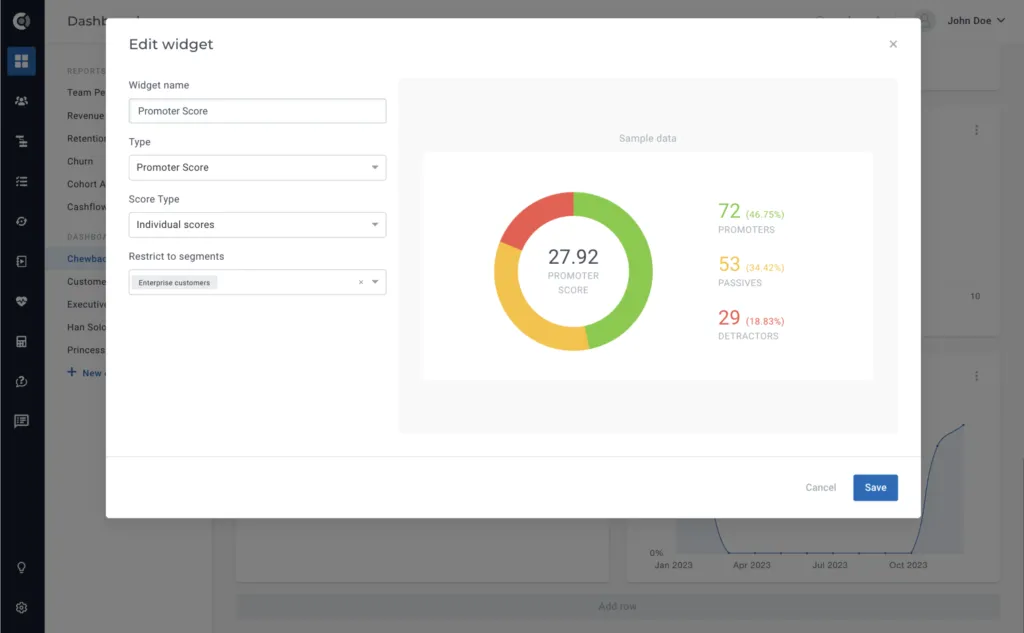The width and height of the screenshot is (1024, 633).
Task: Open the Score Type dropdown
Action: tap(257, 225)
